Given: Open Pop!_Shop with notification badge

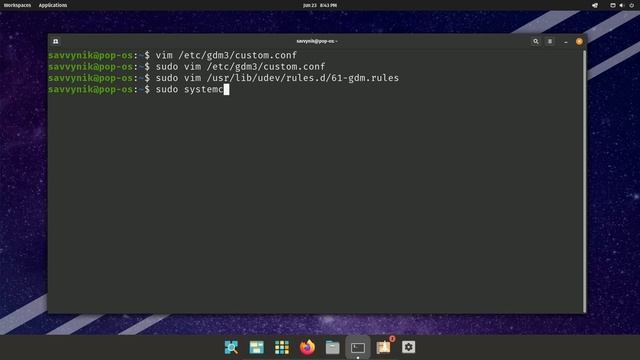Looking at the screenshot, I should coord(384,347).
